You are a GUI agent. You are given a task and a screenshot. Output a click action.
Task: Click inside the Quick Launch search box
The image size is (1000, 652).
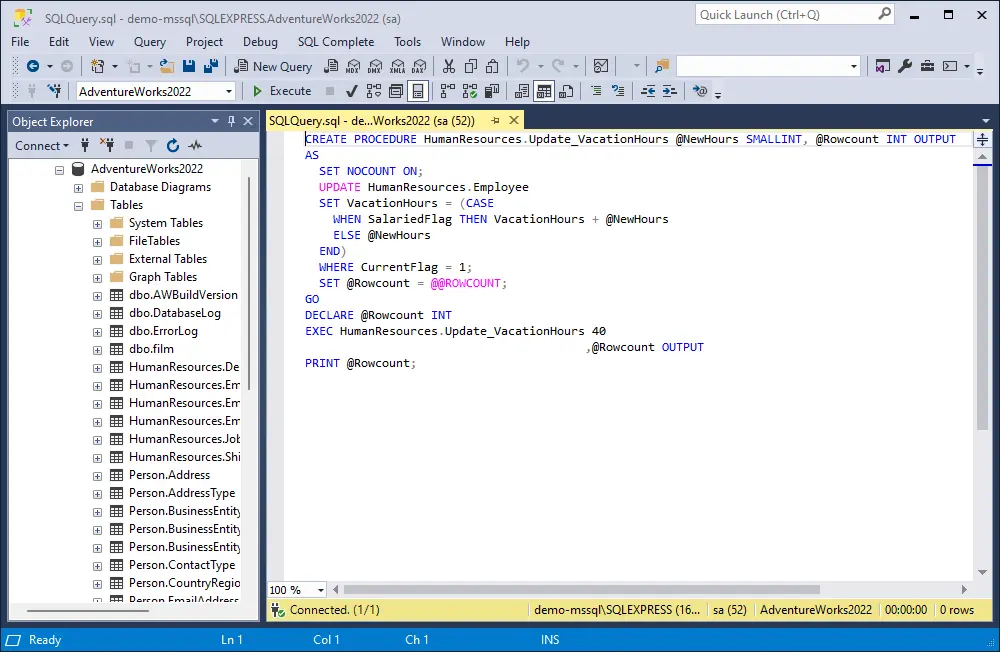click(790, 14)
